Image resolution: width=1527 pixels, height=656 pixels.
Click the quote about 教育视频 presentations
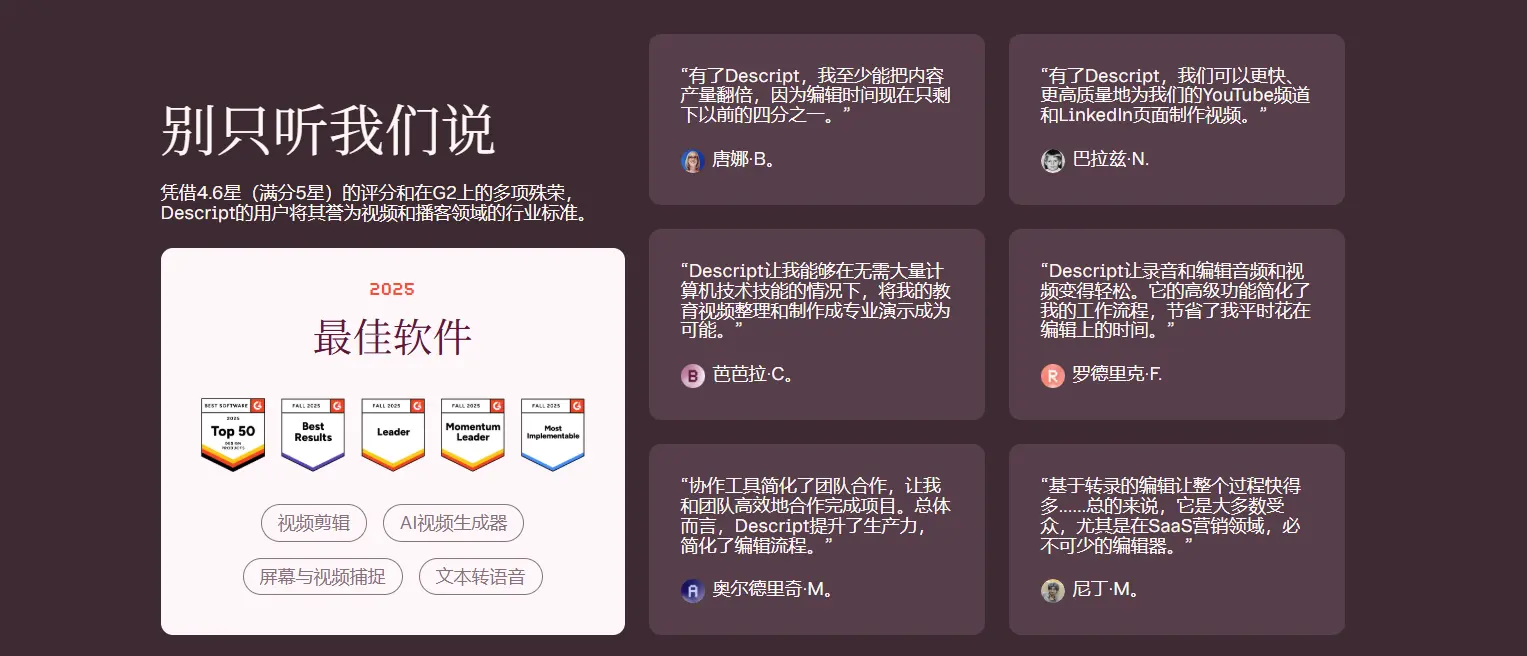(x=816, y=301)
